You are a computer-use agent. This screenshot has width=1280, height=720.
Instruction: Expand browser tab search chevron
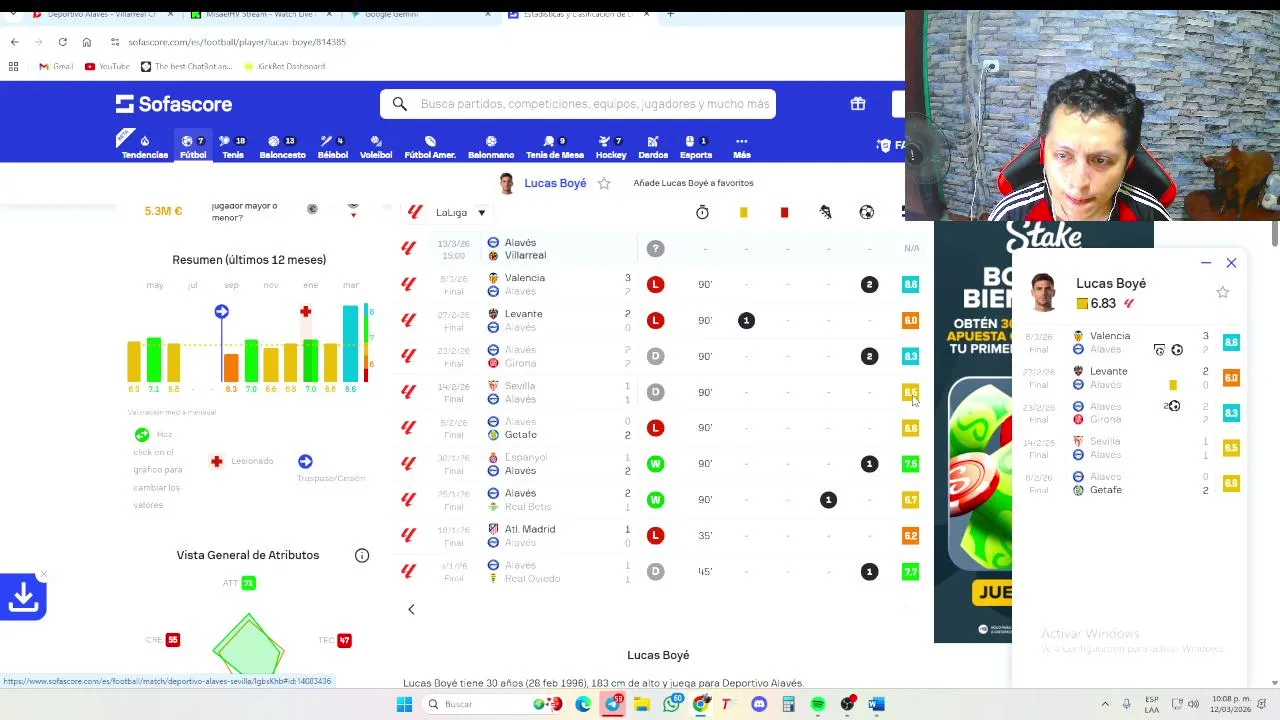pos(15,14)
